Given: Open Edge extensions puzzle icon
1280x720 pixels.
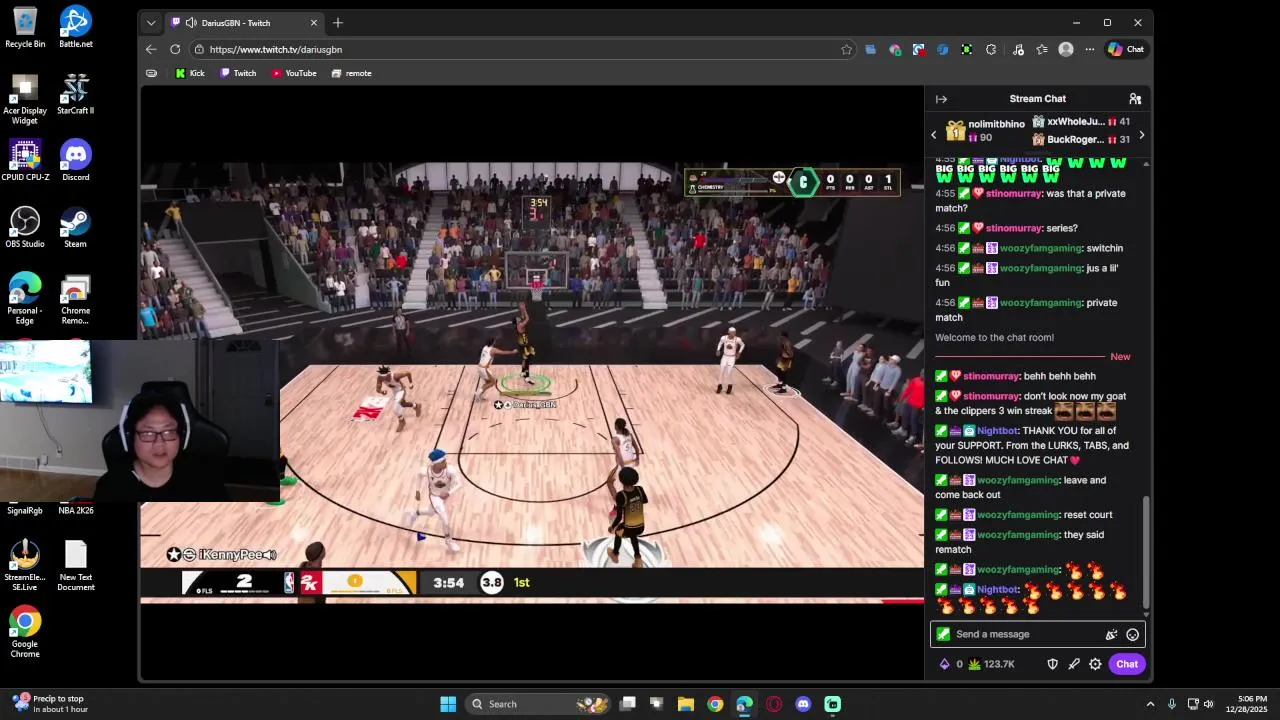Looking at the screenshot, I should pos(991,49).
